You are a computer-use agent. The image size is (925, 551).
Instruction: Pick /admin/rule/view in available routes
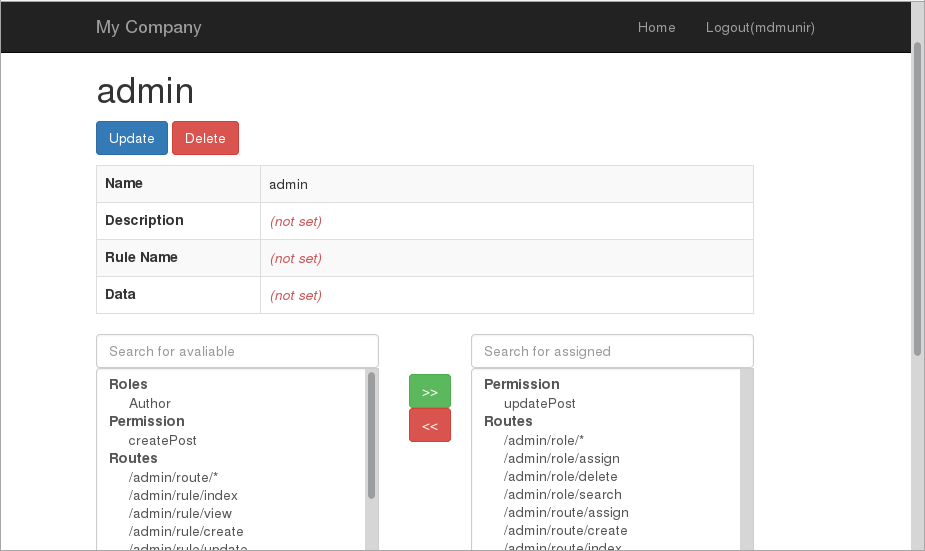[x=181, y=513]
